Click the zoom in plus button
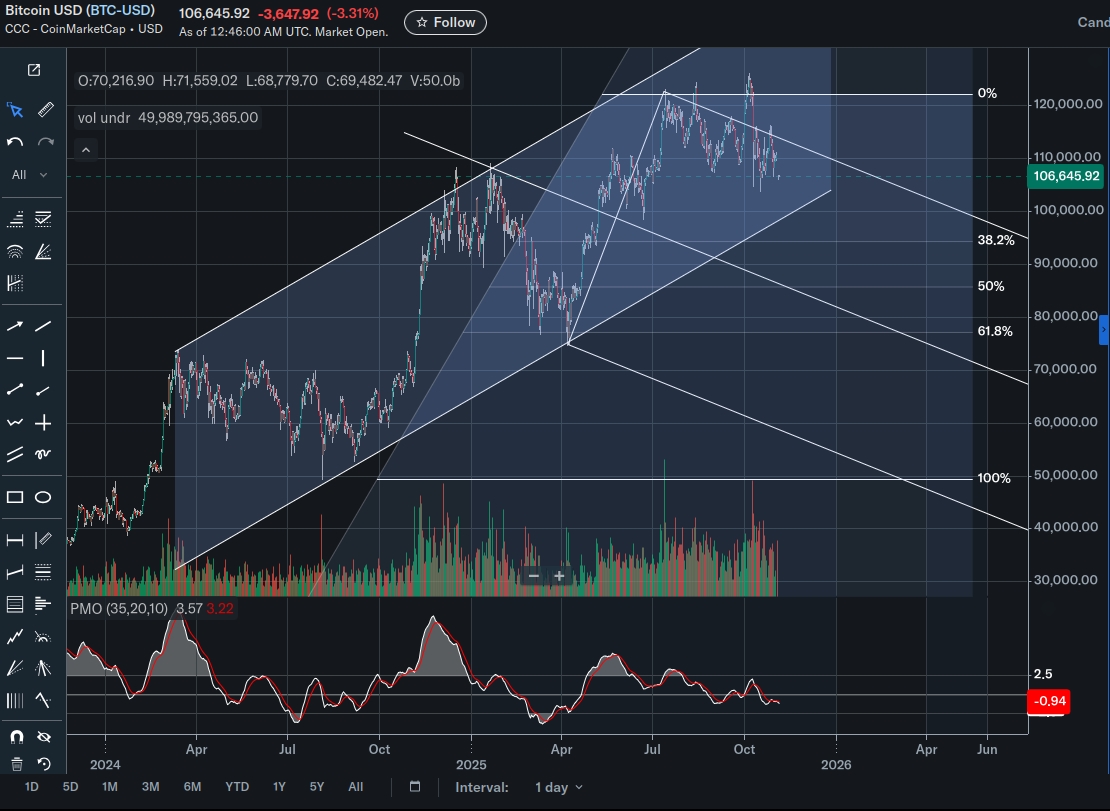This screenshot has height=811, width=1110. pyautogui.click(x=559, y=575)
